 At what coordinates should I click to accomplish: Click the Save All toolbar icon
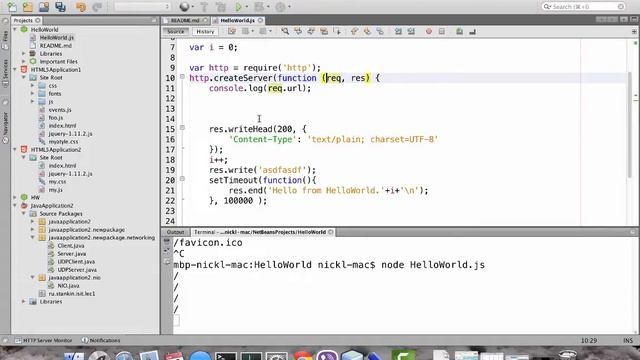[60, 7]
